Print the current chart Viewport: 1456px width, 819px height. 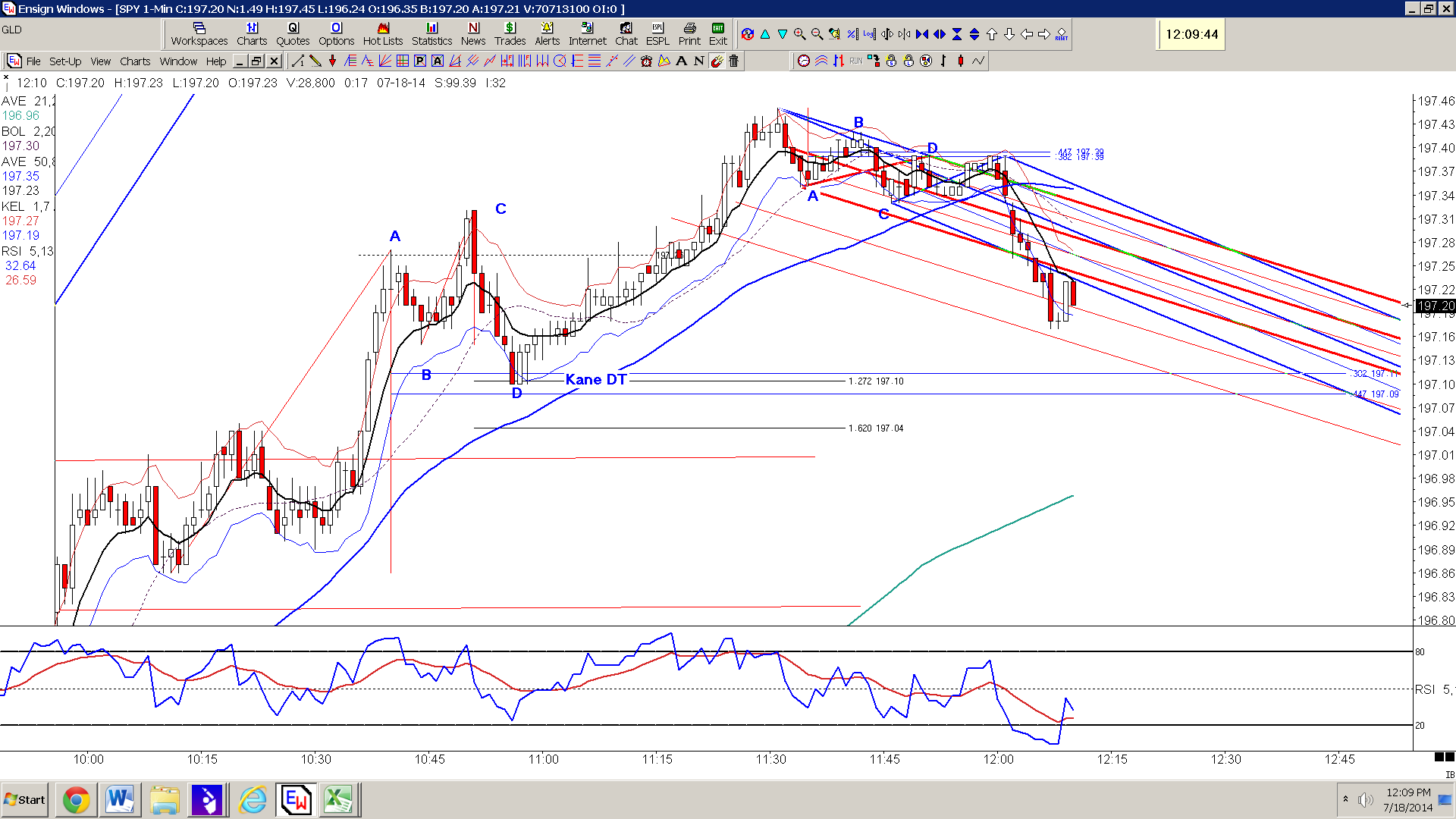pyautogui.click(x=689, y=34)
